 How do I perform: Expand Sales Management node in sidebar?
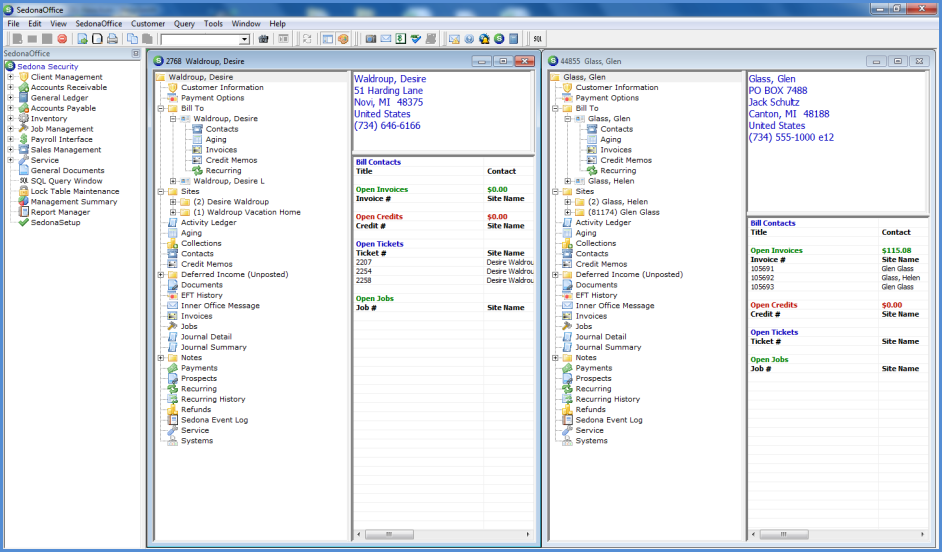pos(10,150)
